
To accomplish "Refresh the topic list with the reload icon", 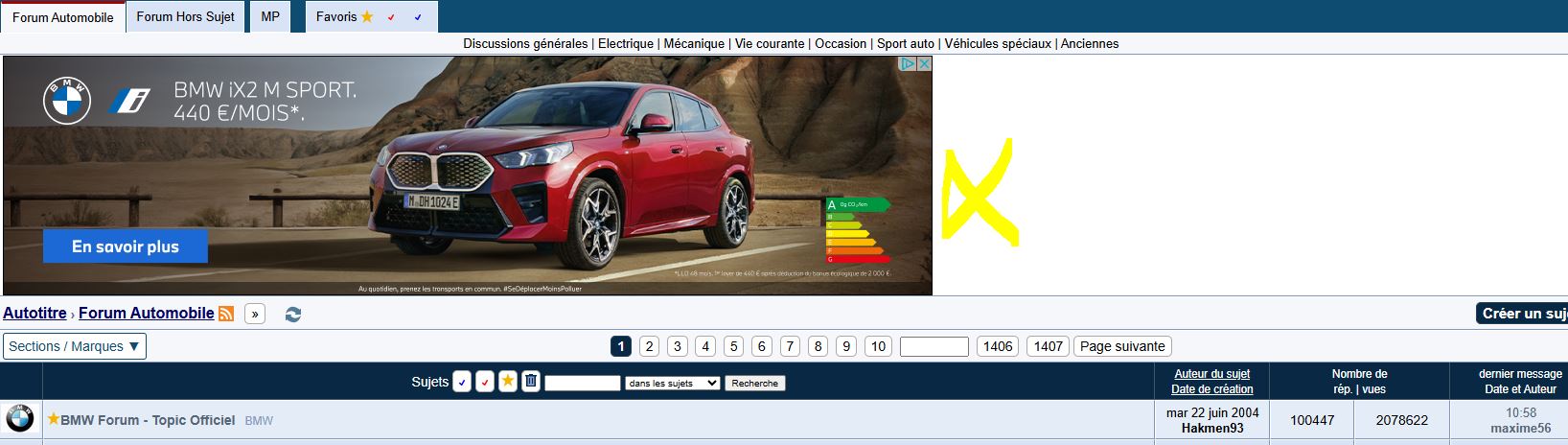I will coord(293,314).
